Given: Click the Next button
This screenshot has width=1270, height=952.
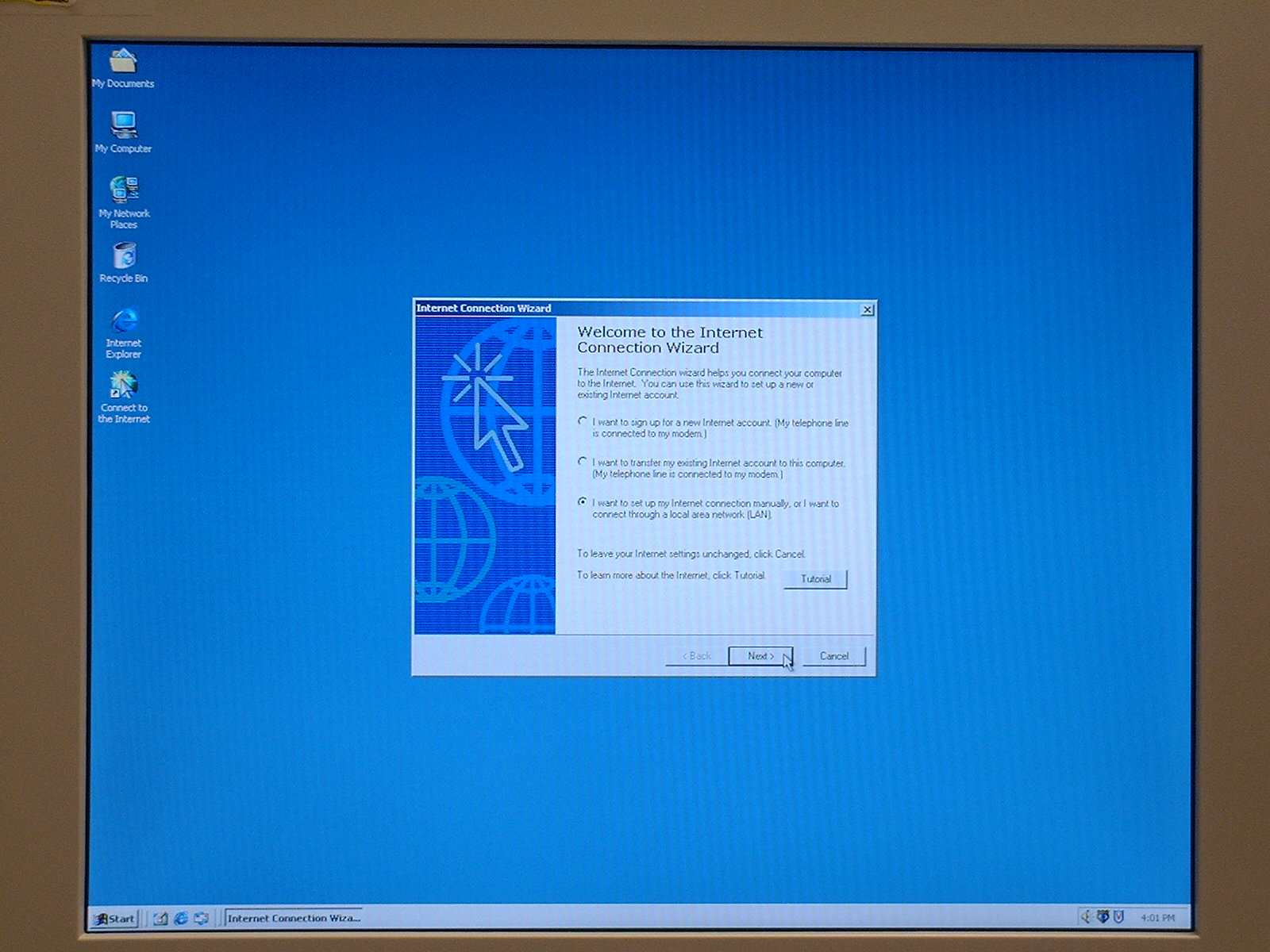Looking at the screenshot, I should (x=760, y=656).
